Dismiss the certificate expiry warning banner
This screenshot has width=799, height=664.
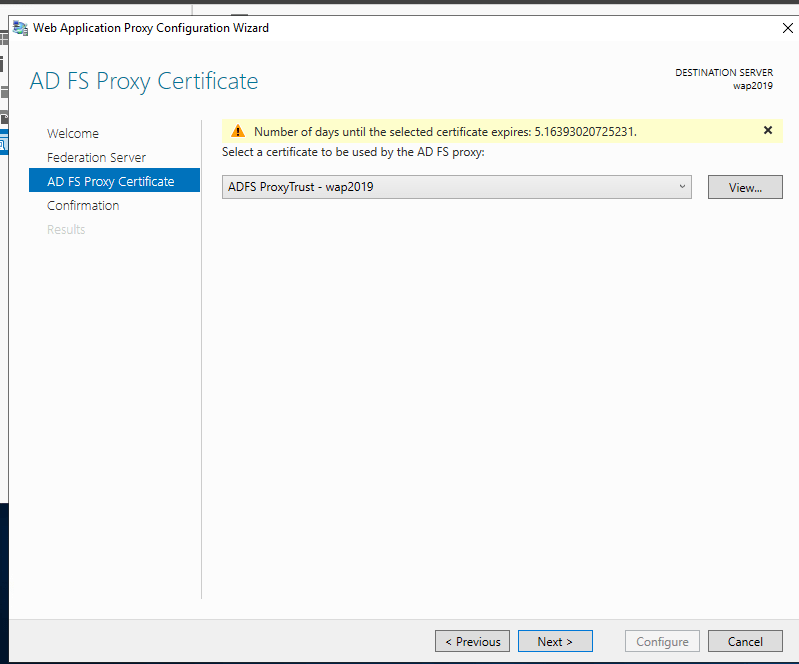tap(768, 130)
